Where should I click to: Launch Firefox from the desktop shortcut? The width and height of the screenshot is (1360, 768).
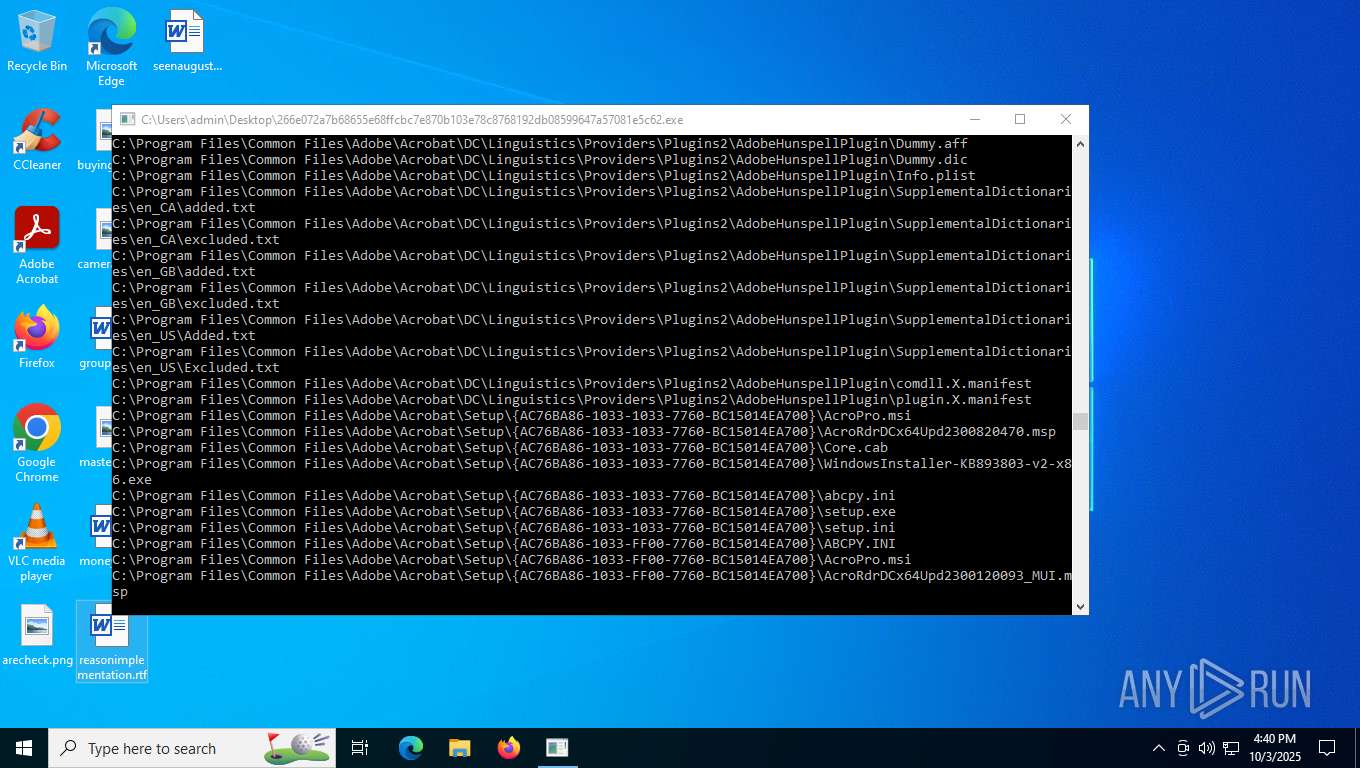(37, 338)
